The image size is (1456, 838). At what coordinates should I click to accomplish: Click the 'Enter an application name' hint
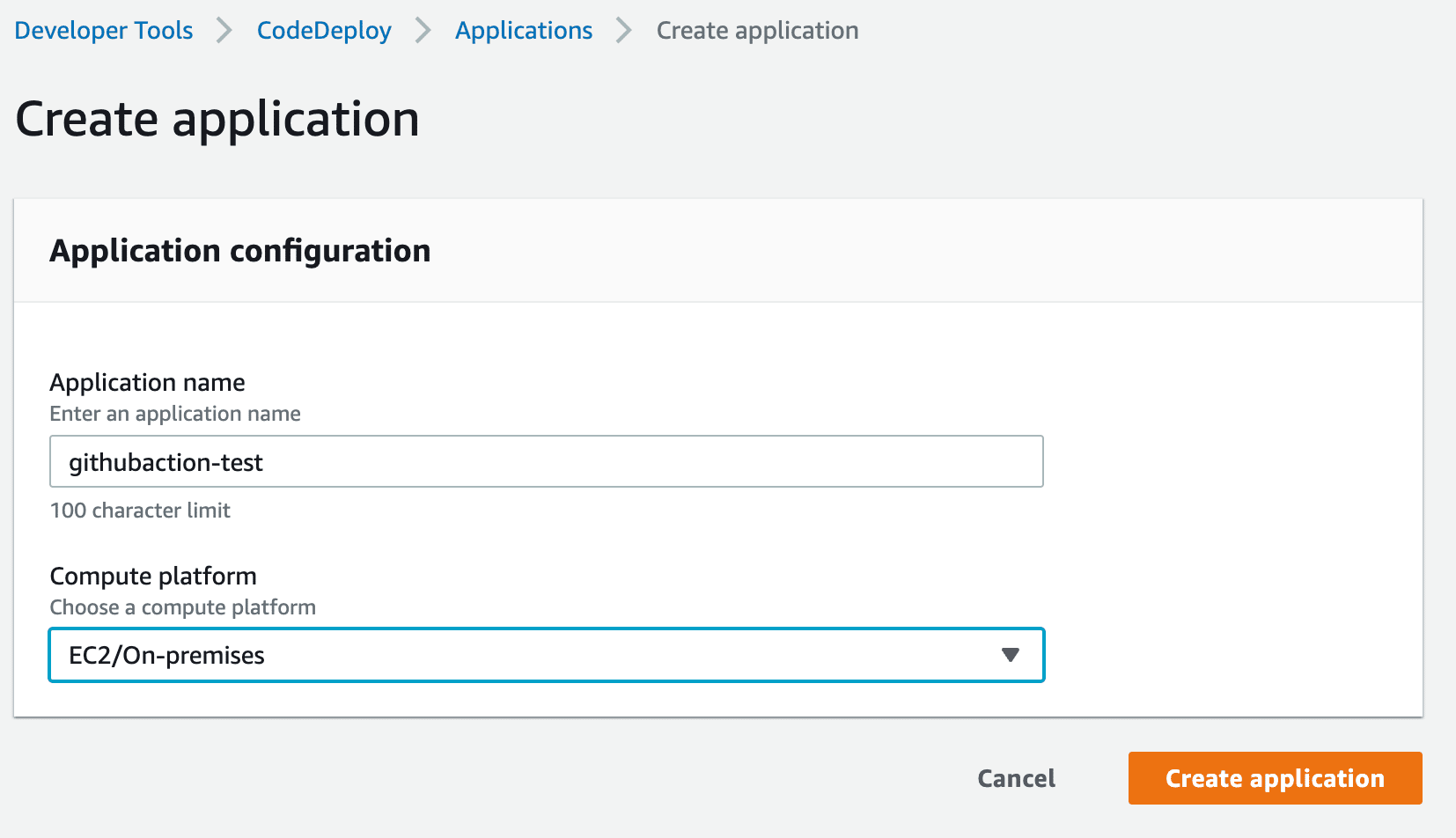pos(175,414)
